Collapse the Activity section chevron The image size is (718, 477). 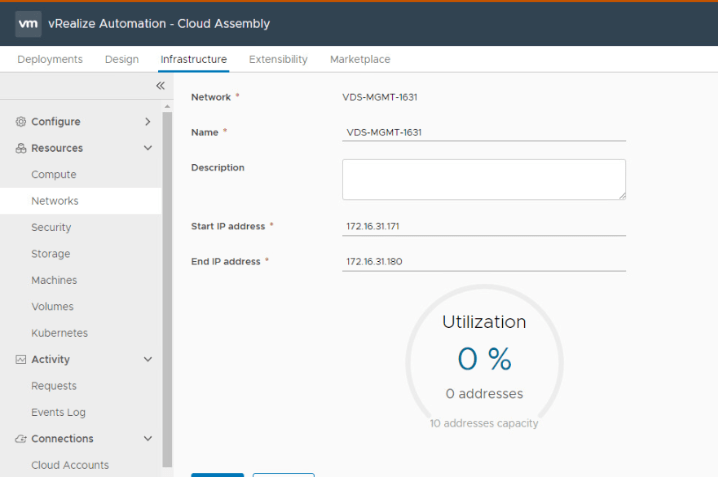click(148, 360)
